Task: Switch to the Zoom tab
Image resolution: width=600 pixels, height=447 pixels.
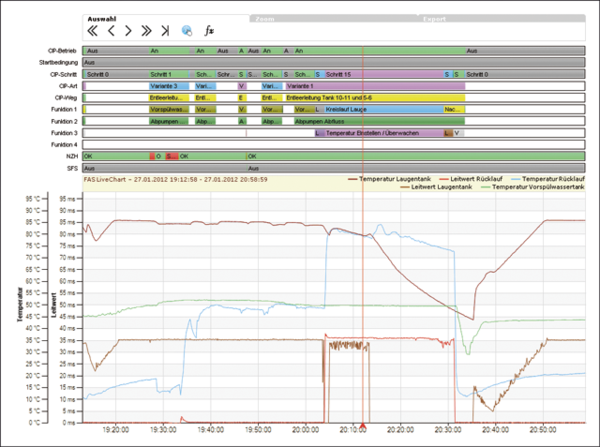Action: [x=265, y=19]
